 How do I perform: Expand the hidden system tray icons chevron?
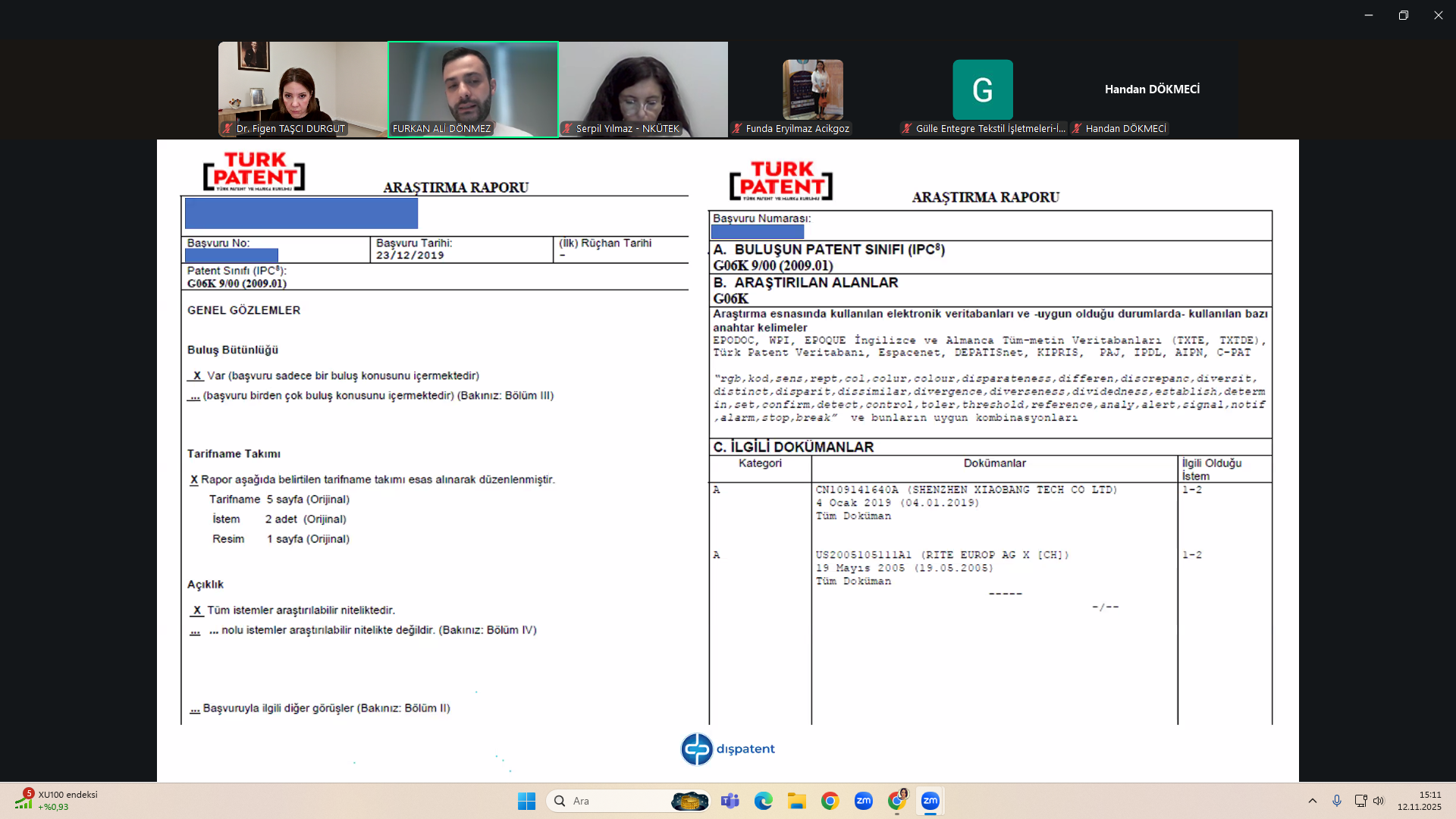1313,801
